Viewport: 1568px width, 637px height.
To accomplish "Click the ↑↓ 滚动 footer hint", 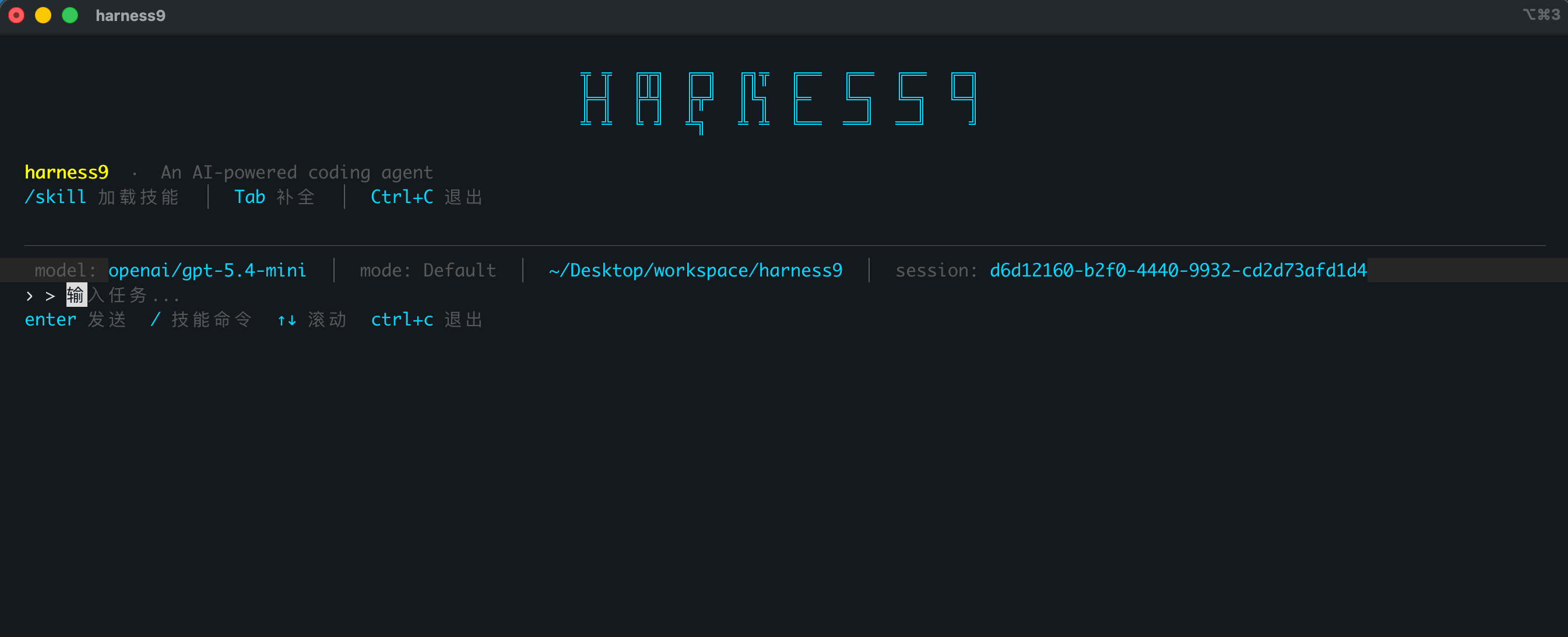I will coord(312,320).
